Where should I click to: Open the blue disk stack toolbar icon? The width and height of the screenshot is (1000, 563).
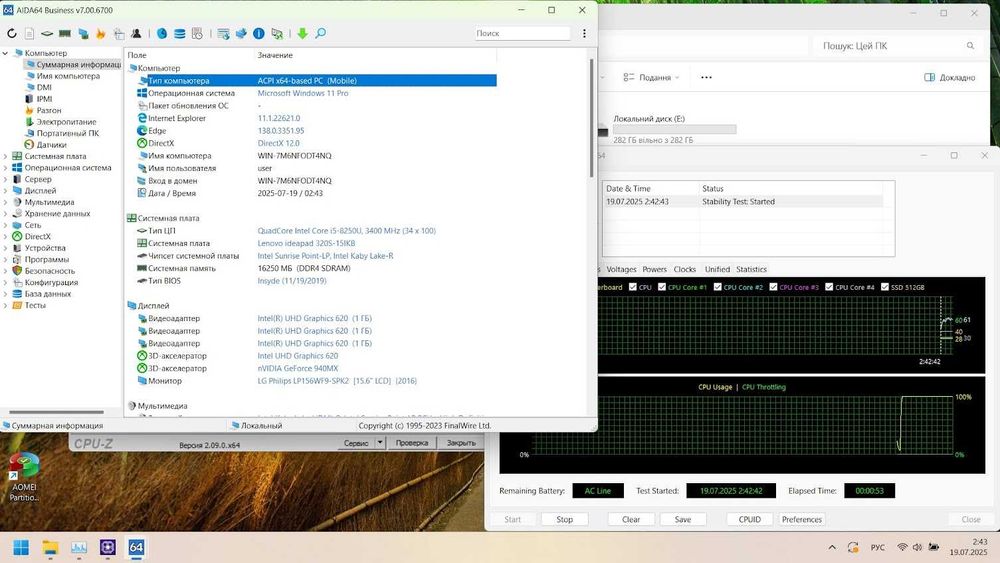[180, 33]
